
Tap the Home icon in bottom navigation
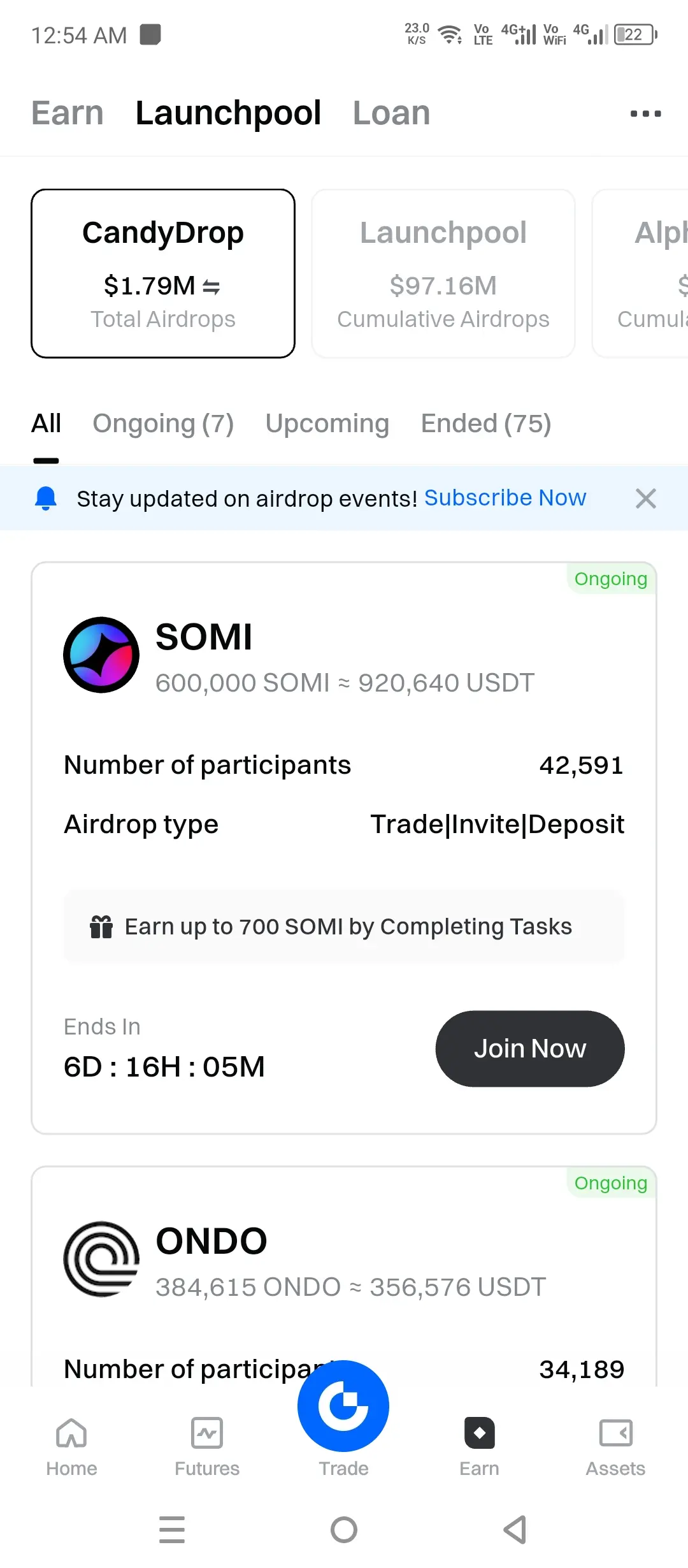pos(71,1434)
